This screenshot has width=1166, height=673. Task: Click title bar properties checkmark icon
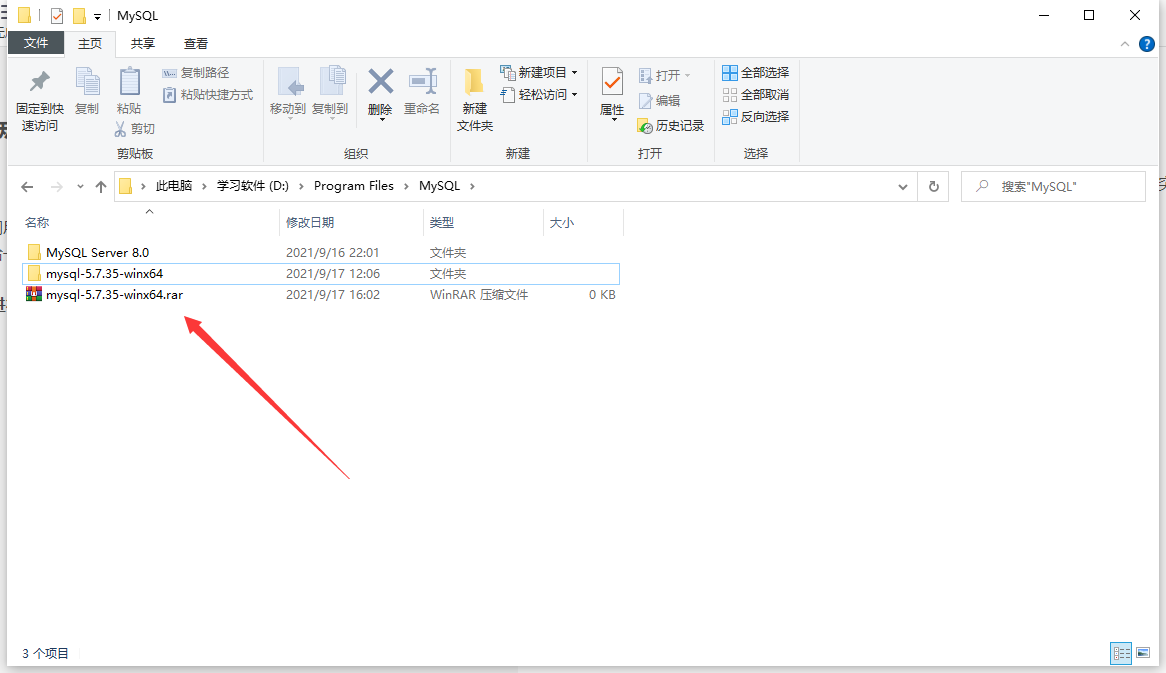[x=57, y=16]
